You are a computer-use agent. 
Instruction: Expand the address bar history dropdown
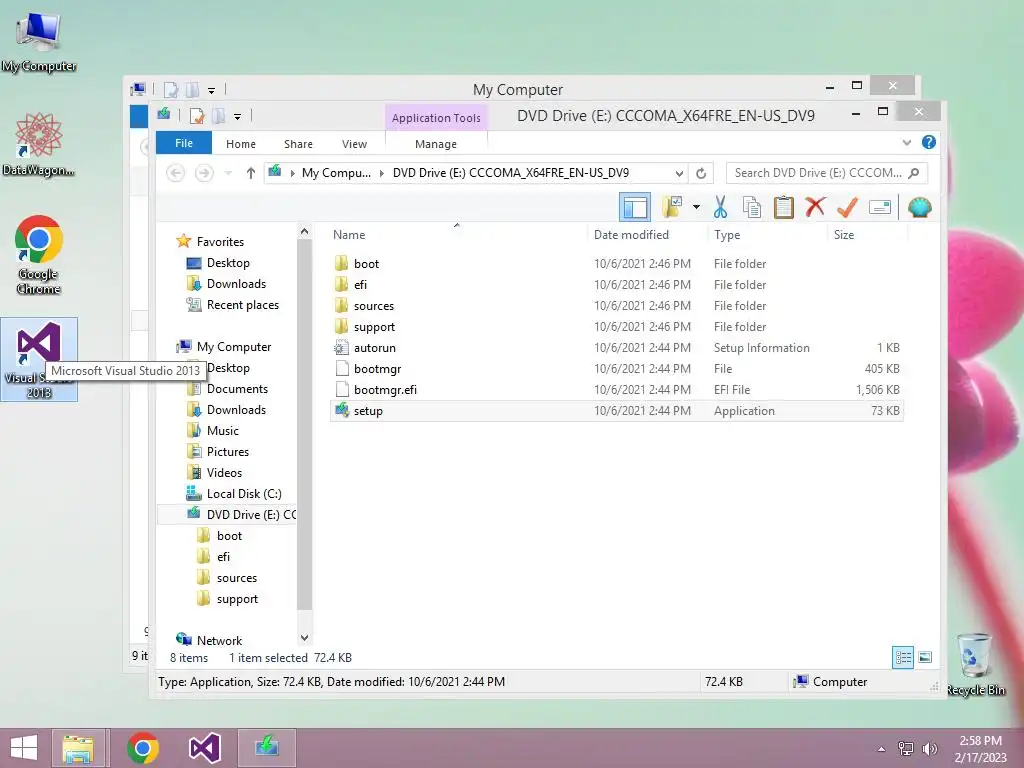click(679, 173)
